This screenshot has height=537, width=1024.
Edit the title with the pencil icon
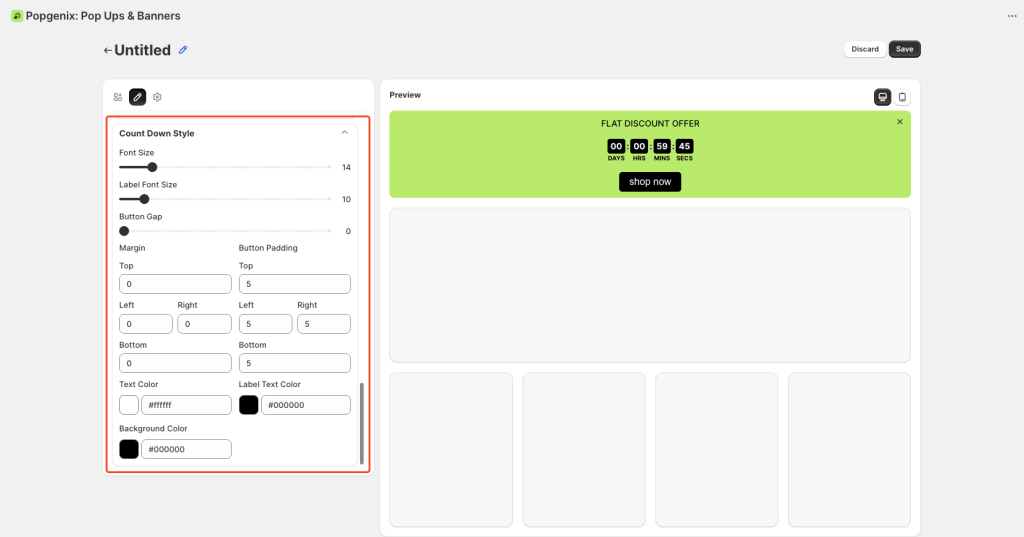[183, 50]
